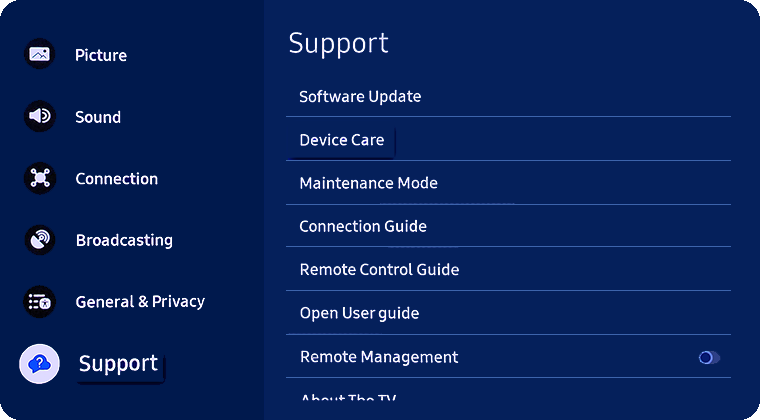Click the Broadcasting satellite dish icon
760x420 pixels.
coord(40,240)
